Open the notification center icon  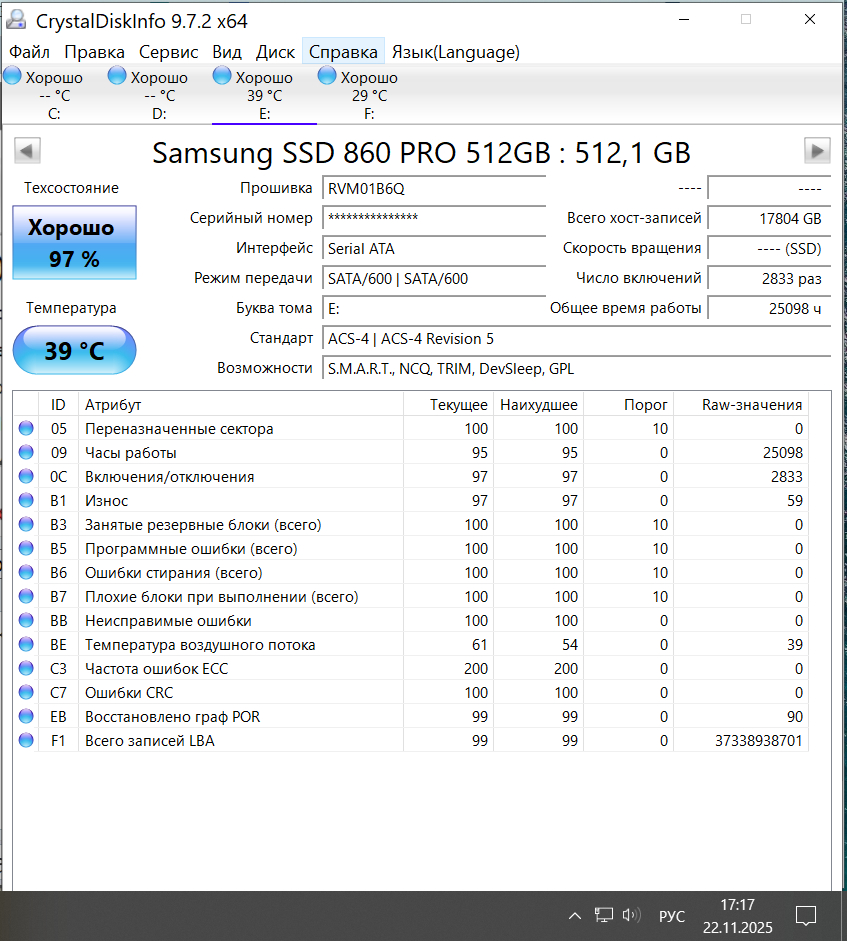point(806,916)
